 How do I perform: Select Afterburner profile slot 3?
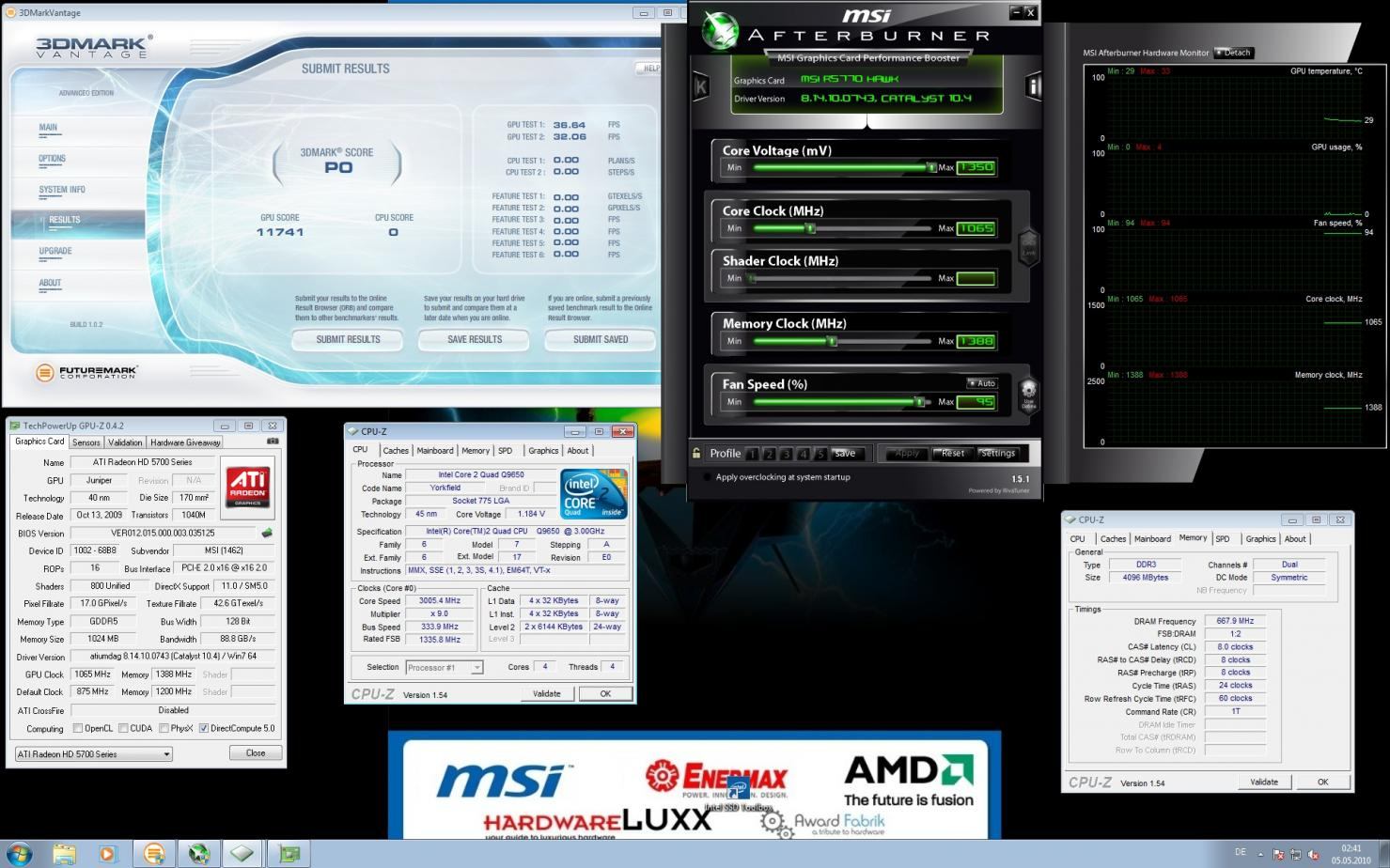point(786,454)
